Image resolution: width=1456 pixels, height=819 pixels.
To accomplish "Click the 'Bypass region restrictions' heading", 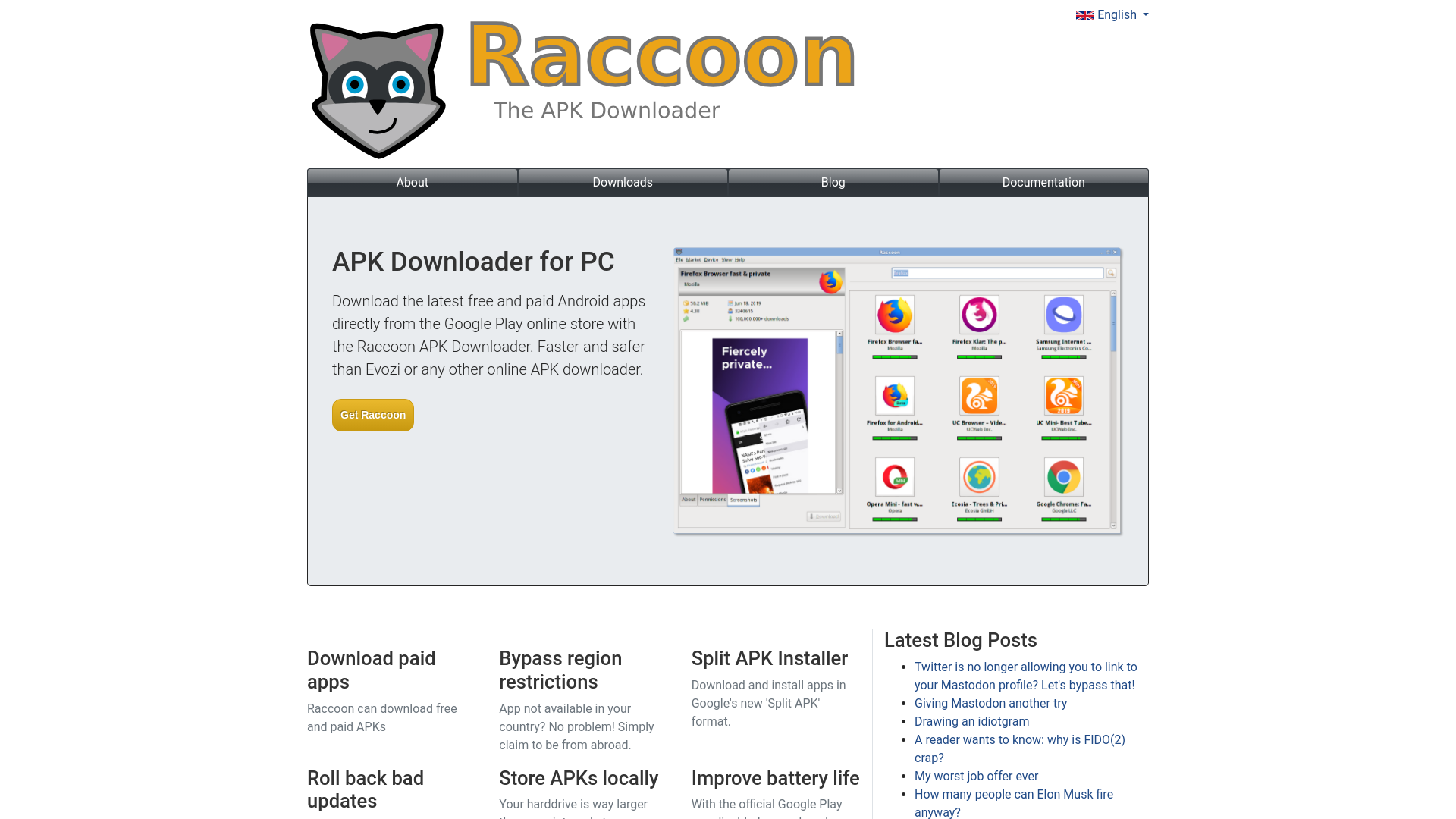I will coord(560,670).
